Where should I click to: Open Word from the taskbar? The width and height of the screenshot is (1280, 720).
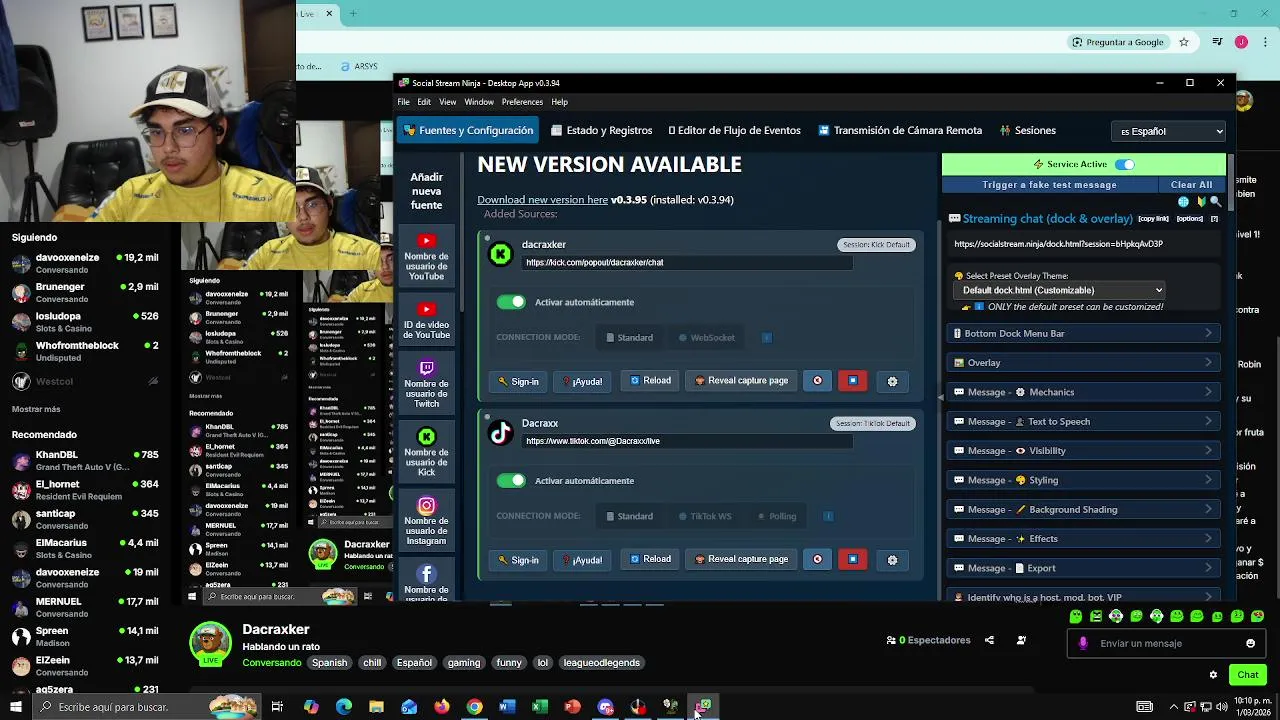point(507,707)
